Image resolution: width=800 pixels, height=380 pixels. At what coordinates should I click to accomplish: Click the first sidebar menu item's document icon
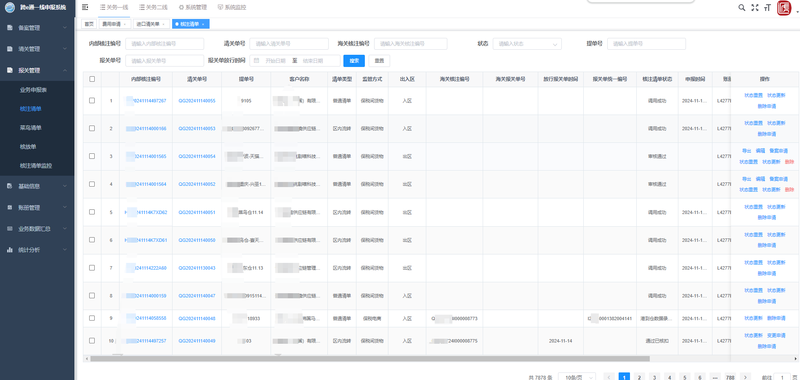point(10,28)
